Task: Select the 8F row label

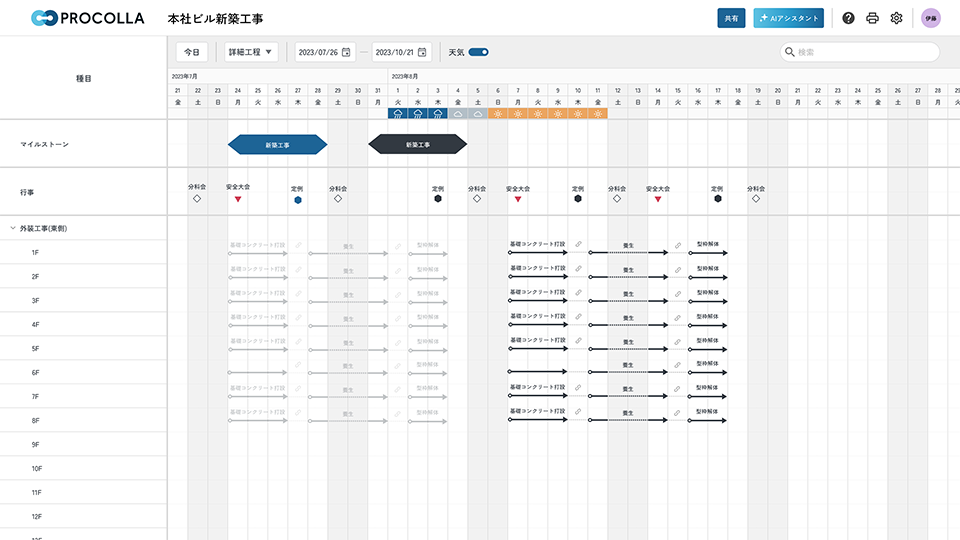Action: point(35,421)
